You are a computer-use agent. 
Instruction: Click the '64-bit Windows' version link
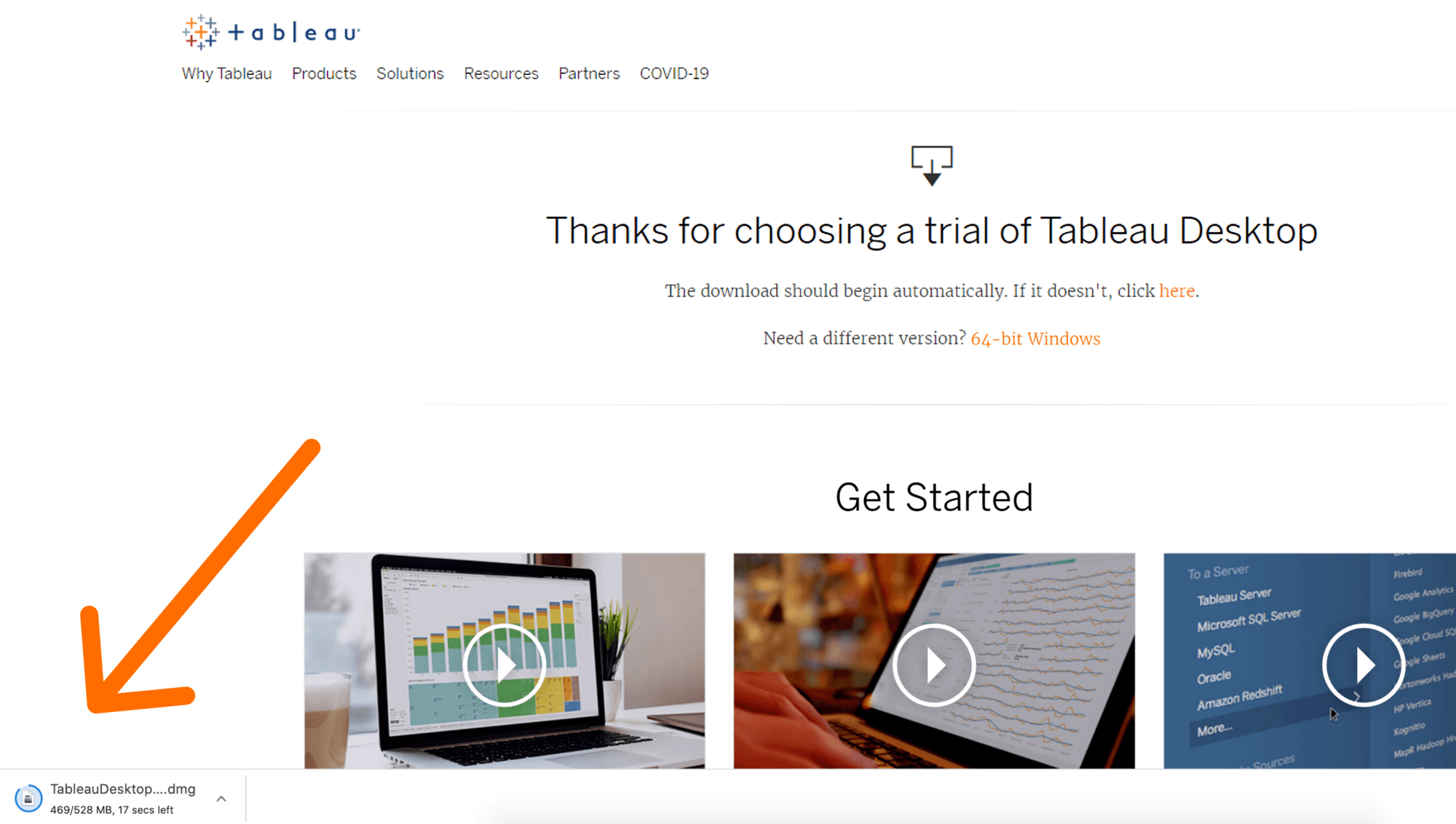point(1035,338)
